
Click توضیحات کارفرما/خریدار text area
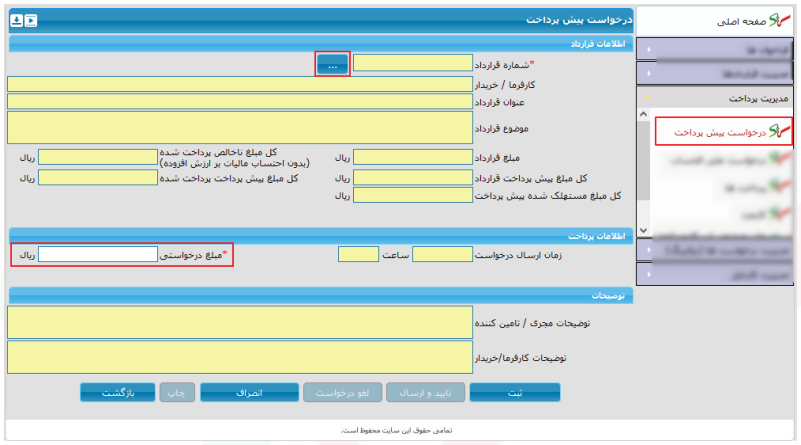pos(240,357)
